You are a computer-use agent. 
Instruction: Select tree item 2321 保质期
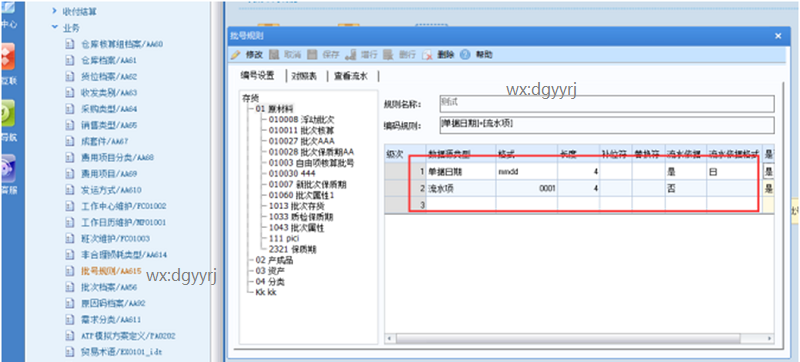tap(293, 249)
